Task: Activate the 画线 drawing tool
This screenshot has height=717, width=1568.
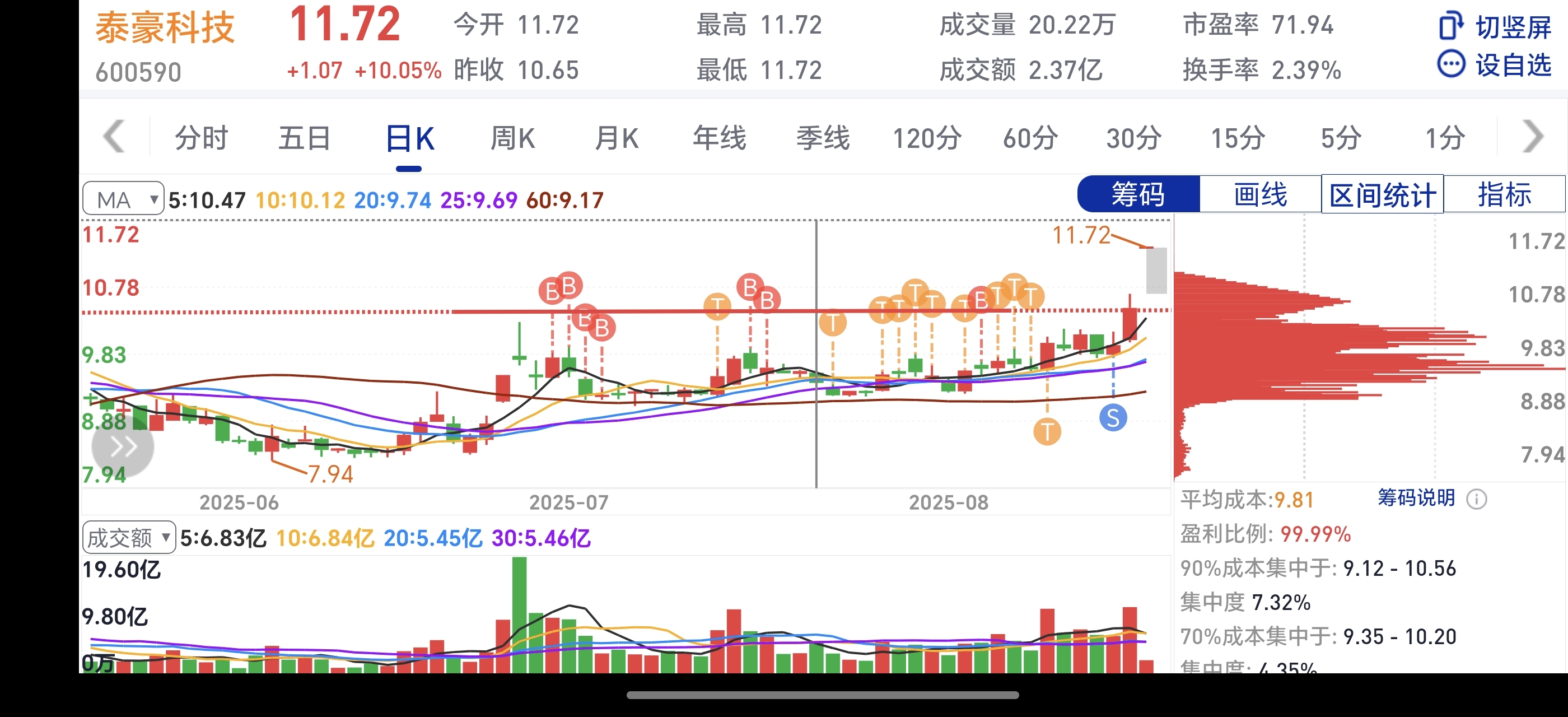Action: coord(1260,194)
